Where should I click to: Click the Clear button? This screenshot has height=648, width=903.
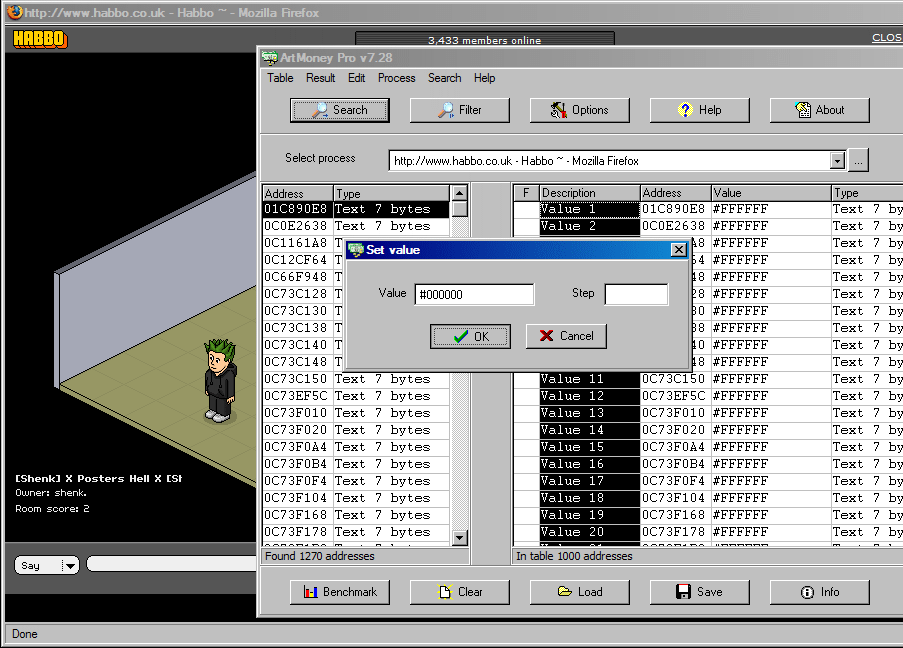[x=460, y=592]
